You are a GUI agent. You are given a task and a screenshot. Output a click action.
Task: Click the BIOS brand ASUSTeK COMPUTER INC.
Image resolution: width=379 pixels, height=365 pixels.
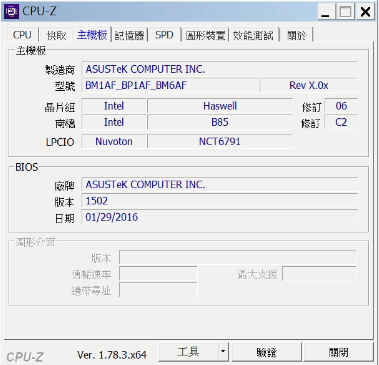pyautogui.click(x=219, y=185)
